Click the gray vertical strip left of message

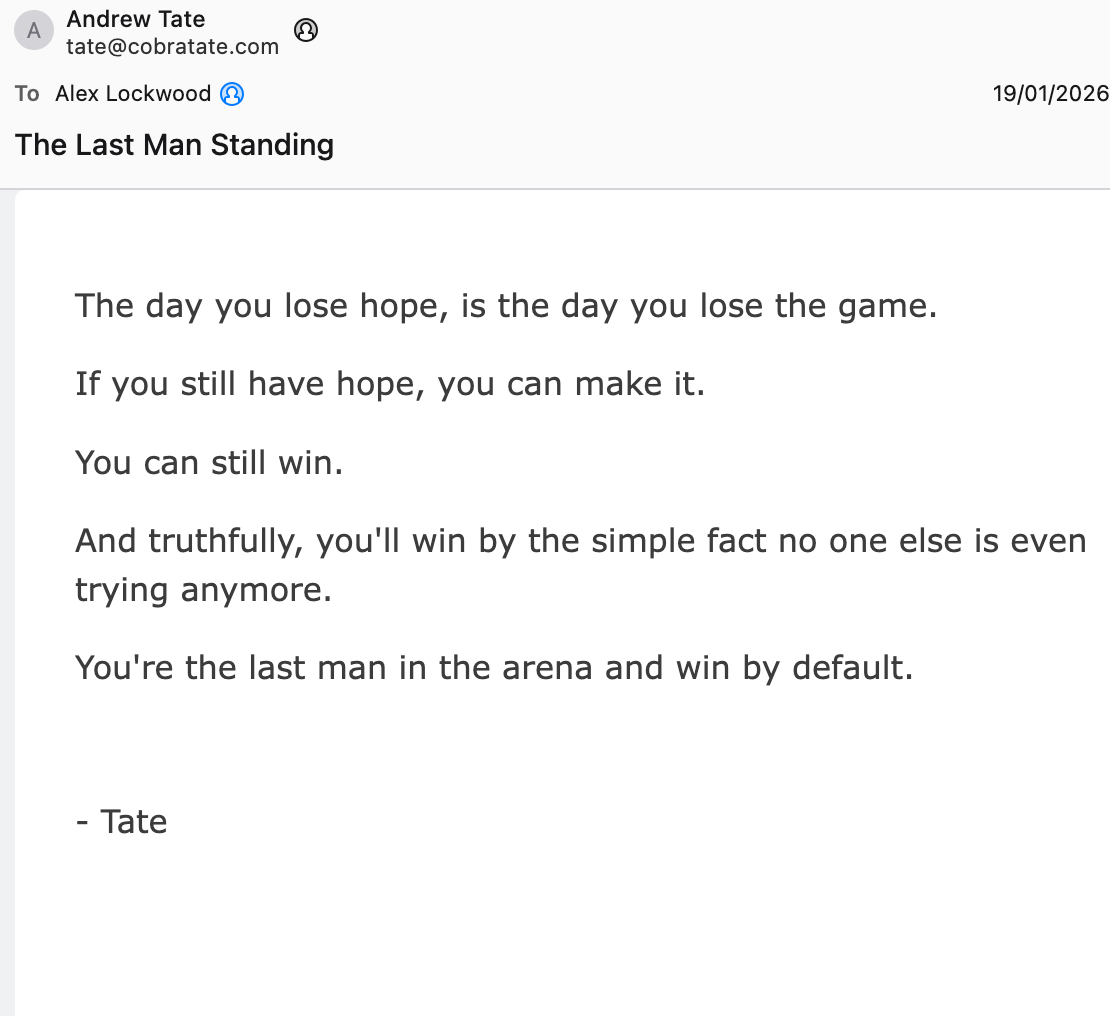[8, 600]
